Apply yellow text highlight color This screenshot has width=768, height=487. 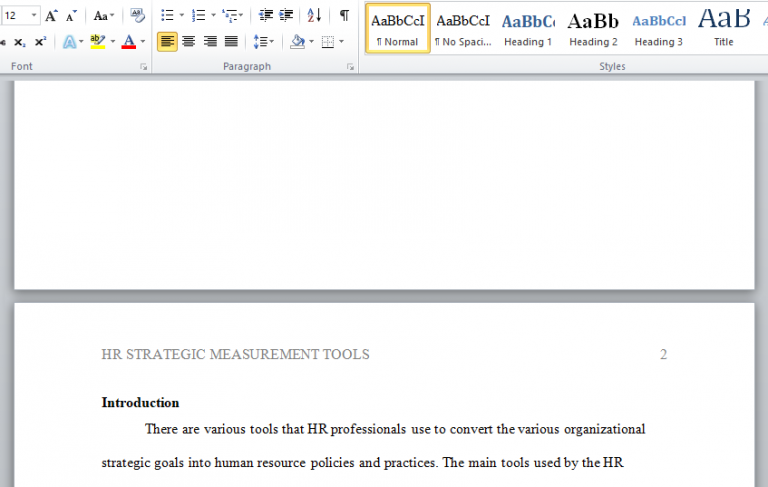click(97, 42)
